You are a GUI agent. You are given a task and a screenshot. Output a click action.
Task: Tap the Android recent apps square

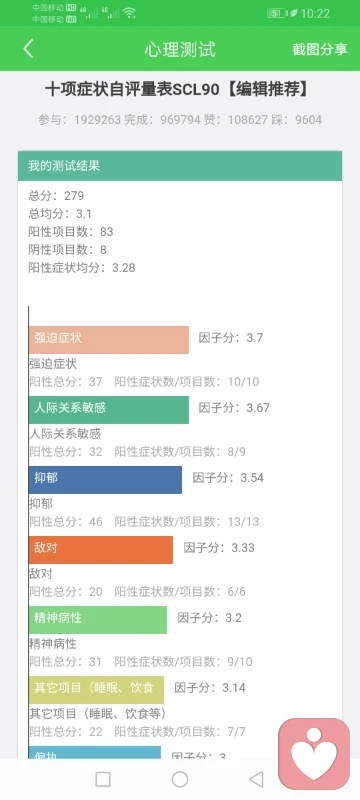tap(103, 779)
